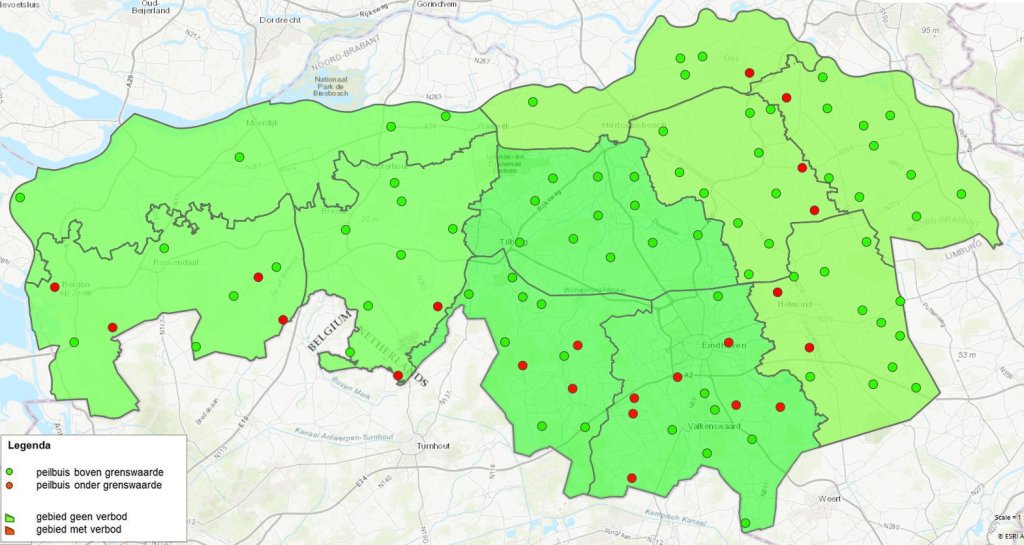
Task: Select the green marker on the far western edge
Action: click(x=19, y=198)
